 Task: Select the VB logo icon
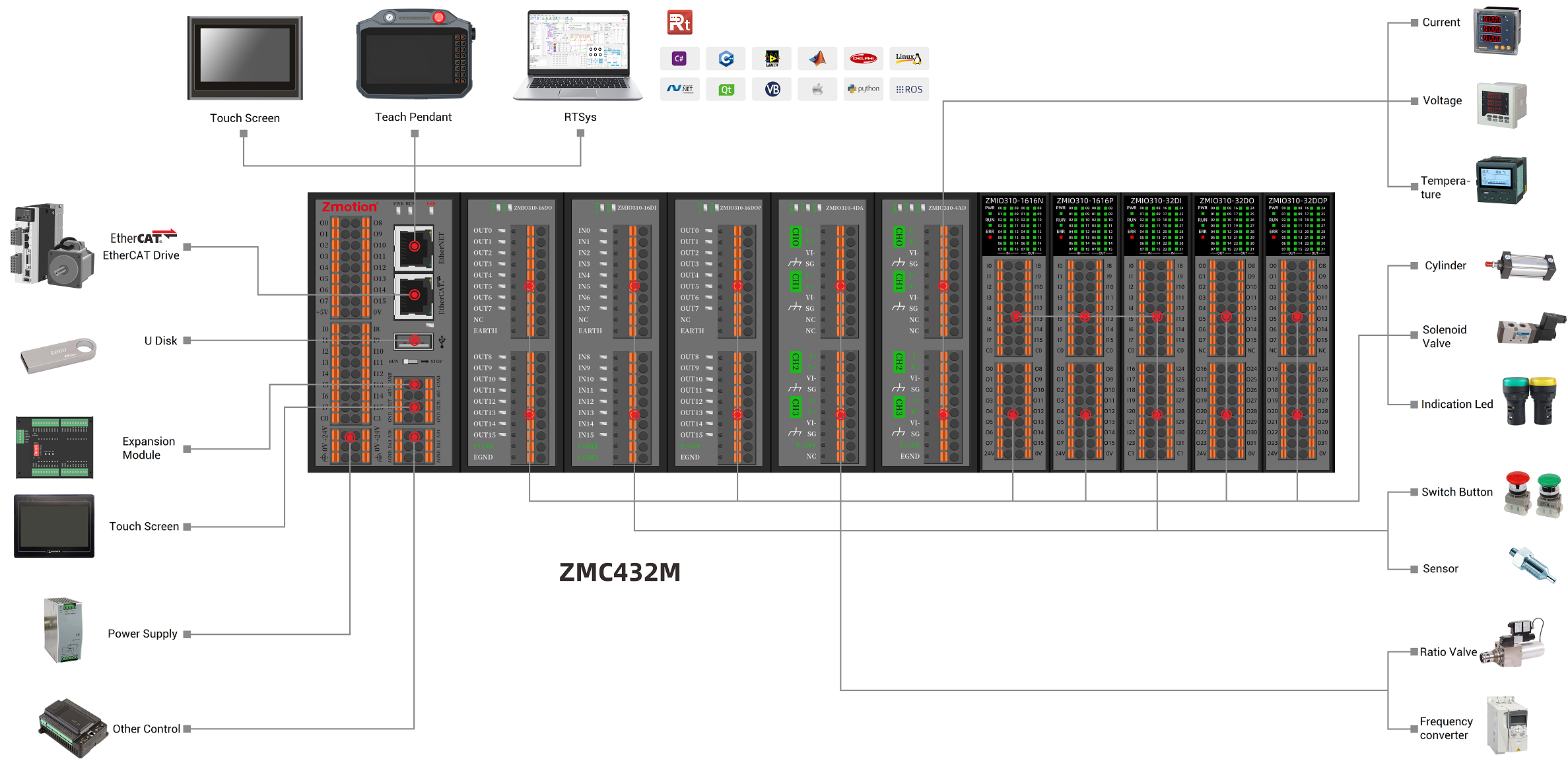tap(772, 89)
